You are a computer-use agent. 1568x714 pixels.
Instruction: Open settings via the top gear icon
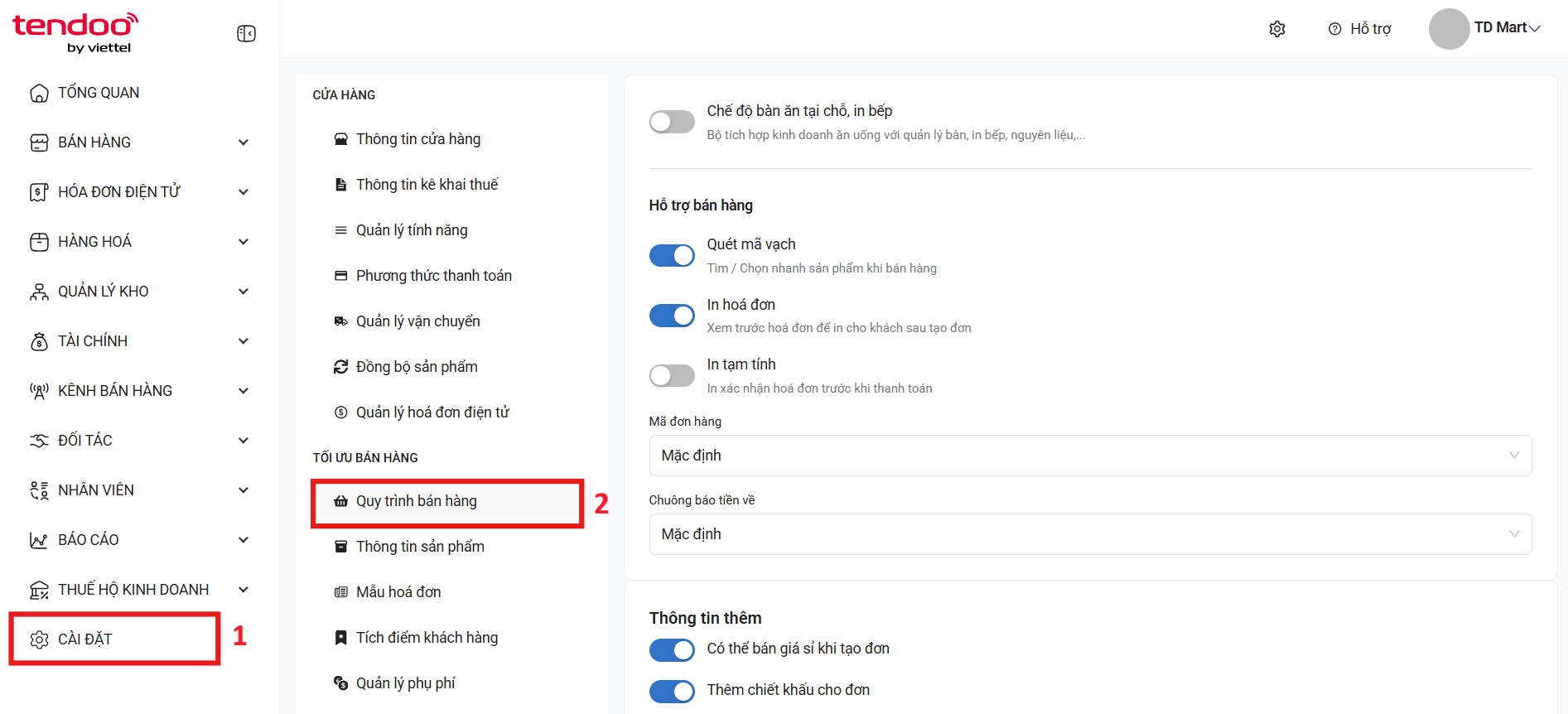tap(1277, 29)
